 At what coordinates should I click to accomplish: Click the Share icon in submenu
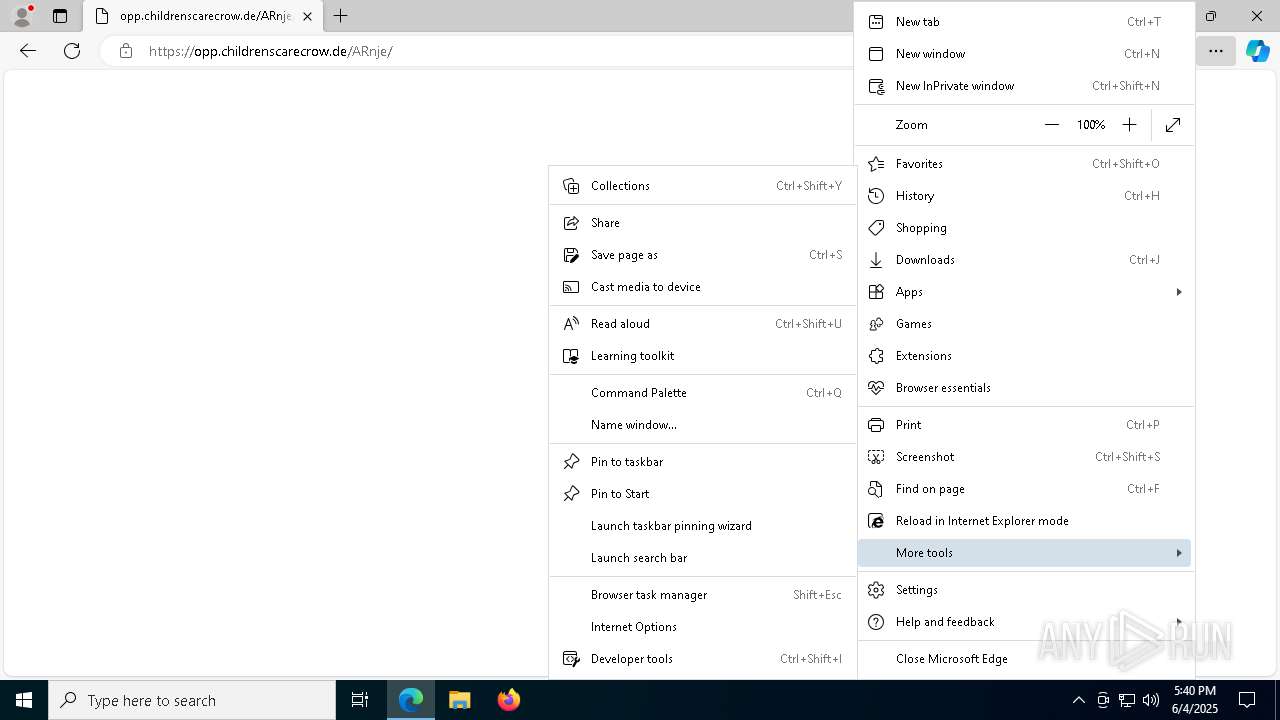(x=571, y=223)
